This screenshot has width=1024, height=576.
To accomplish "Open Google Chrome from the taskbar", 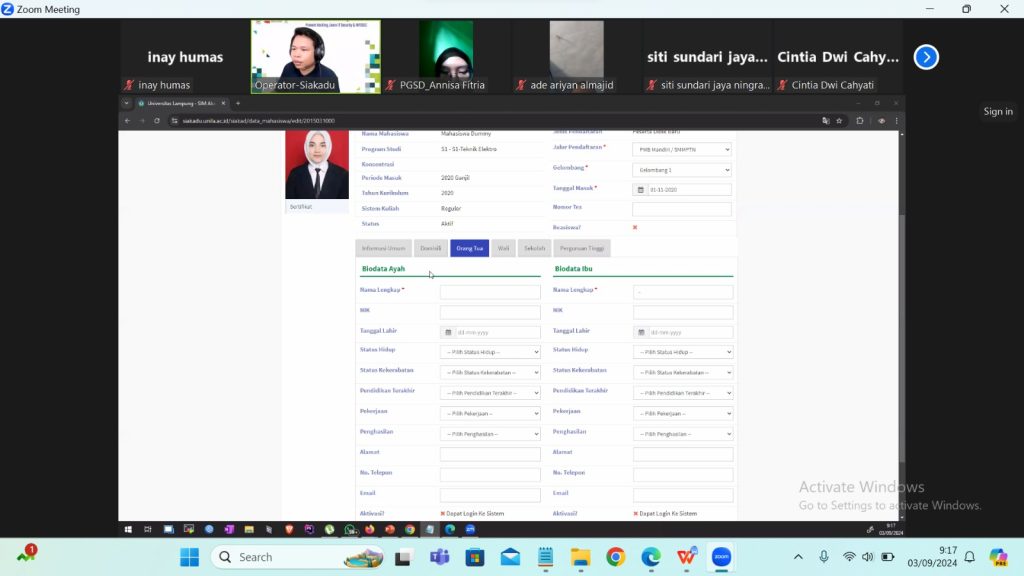I will point(615,557).
